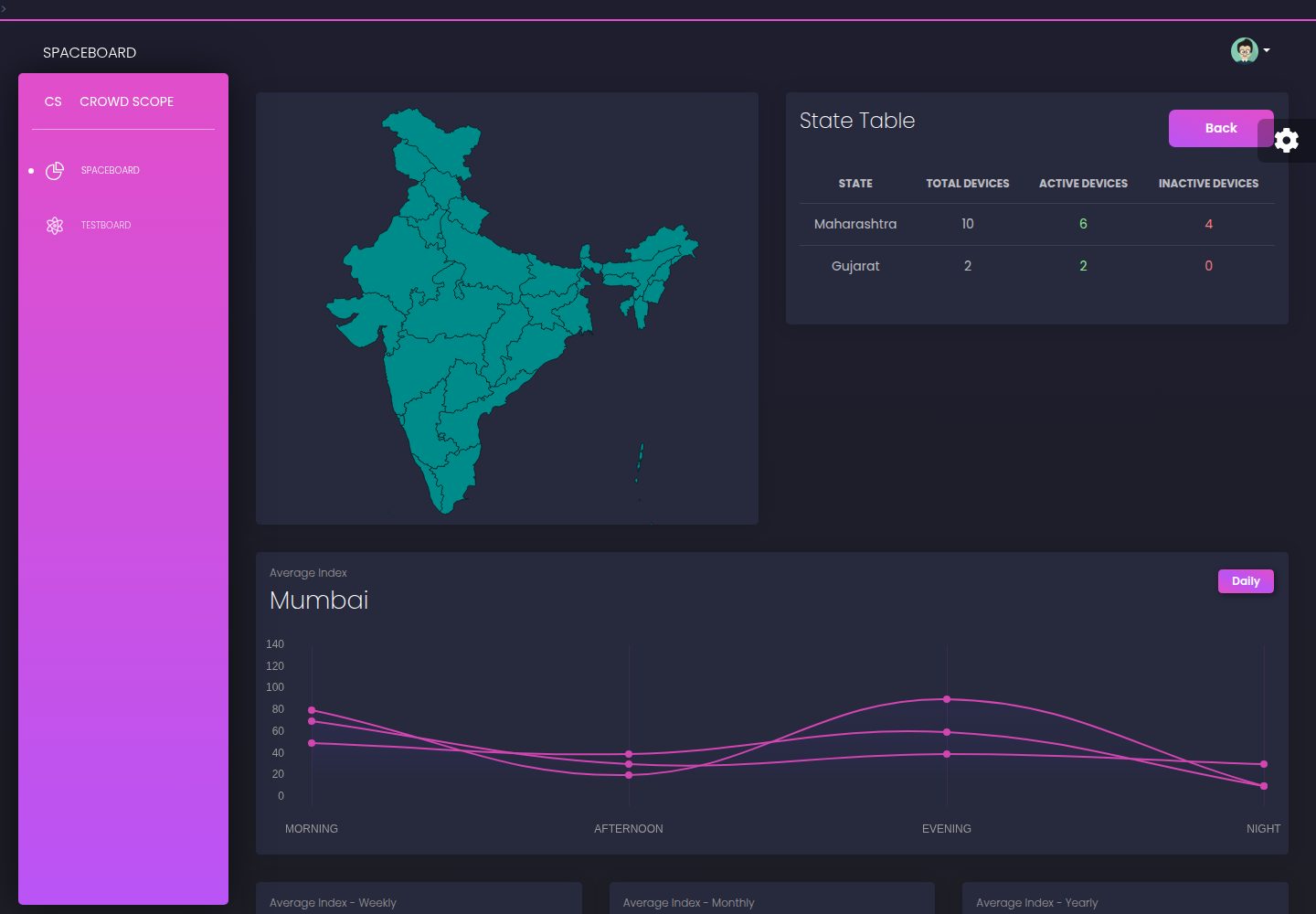Screen dimensions: 1316x914
Task: Click the Average Index - Yearly card title
Action: pyautogui.click(x=1036, y=903)
